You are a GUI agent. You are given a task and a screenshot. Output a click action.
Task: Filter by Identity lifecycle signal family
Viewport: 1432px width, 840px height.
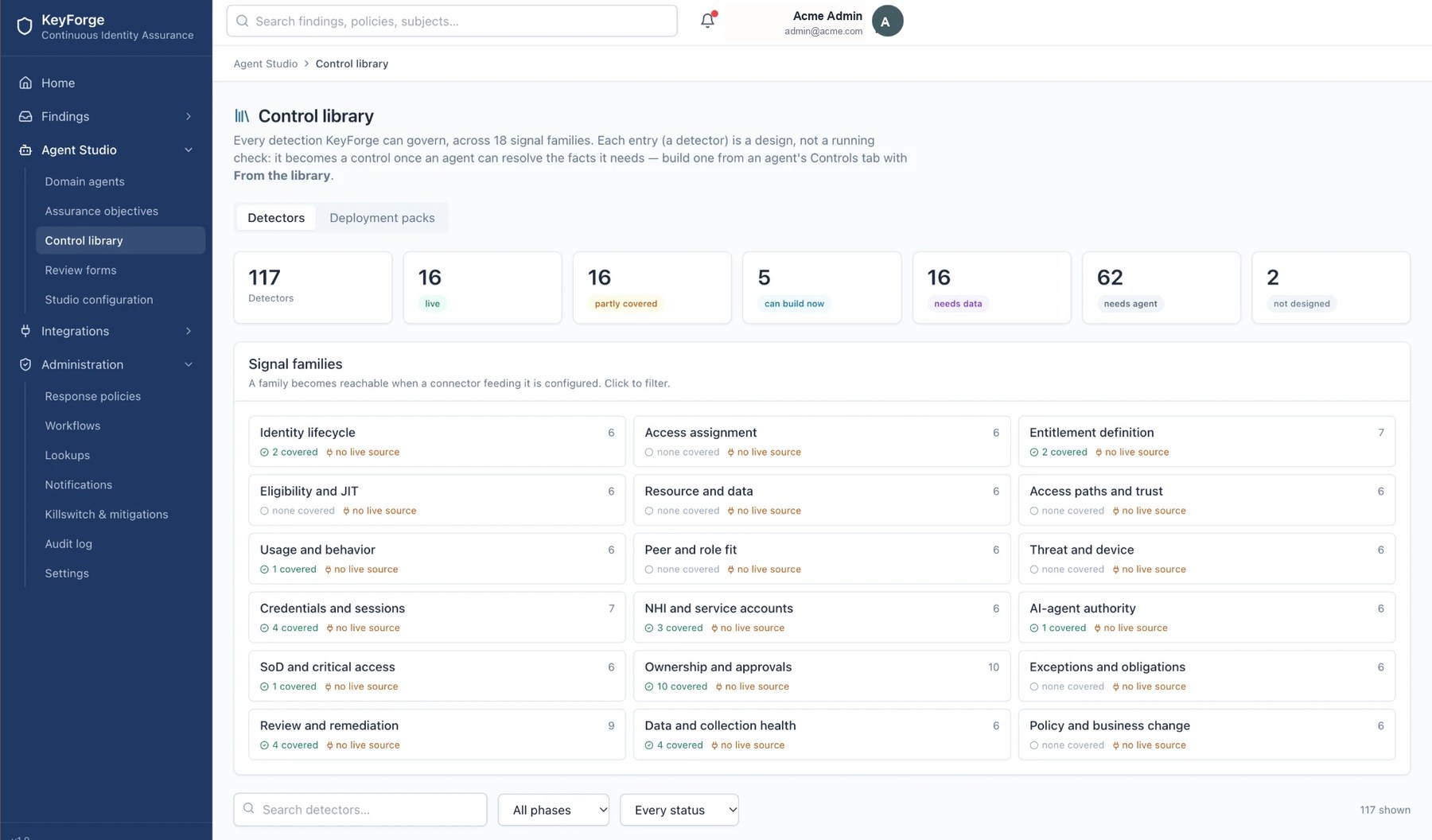pyautogui.click(x=437, y=441)
